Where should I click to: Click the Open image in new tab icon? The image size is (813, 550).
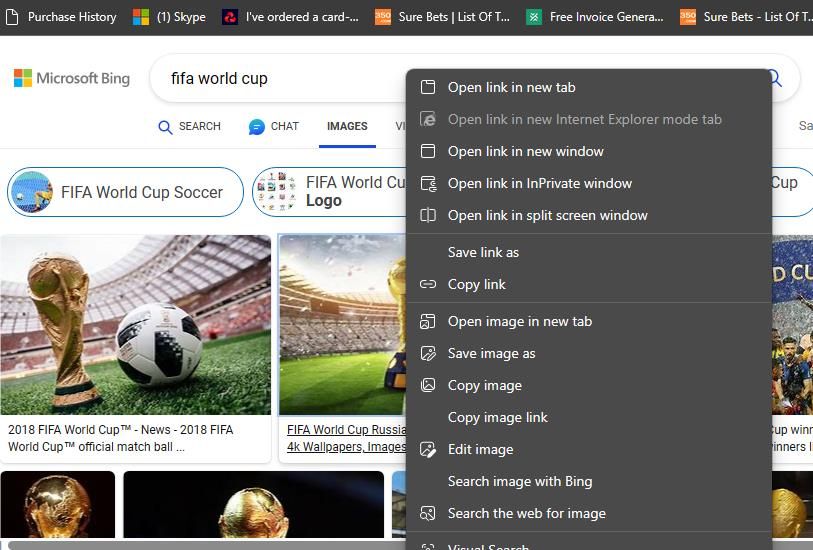pyautogui.click(x=428, y=321)
